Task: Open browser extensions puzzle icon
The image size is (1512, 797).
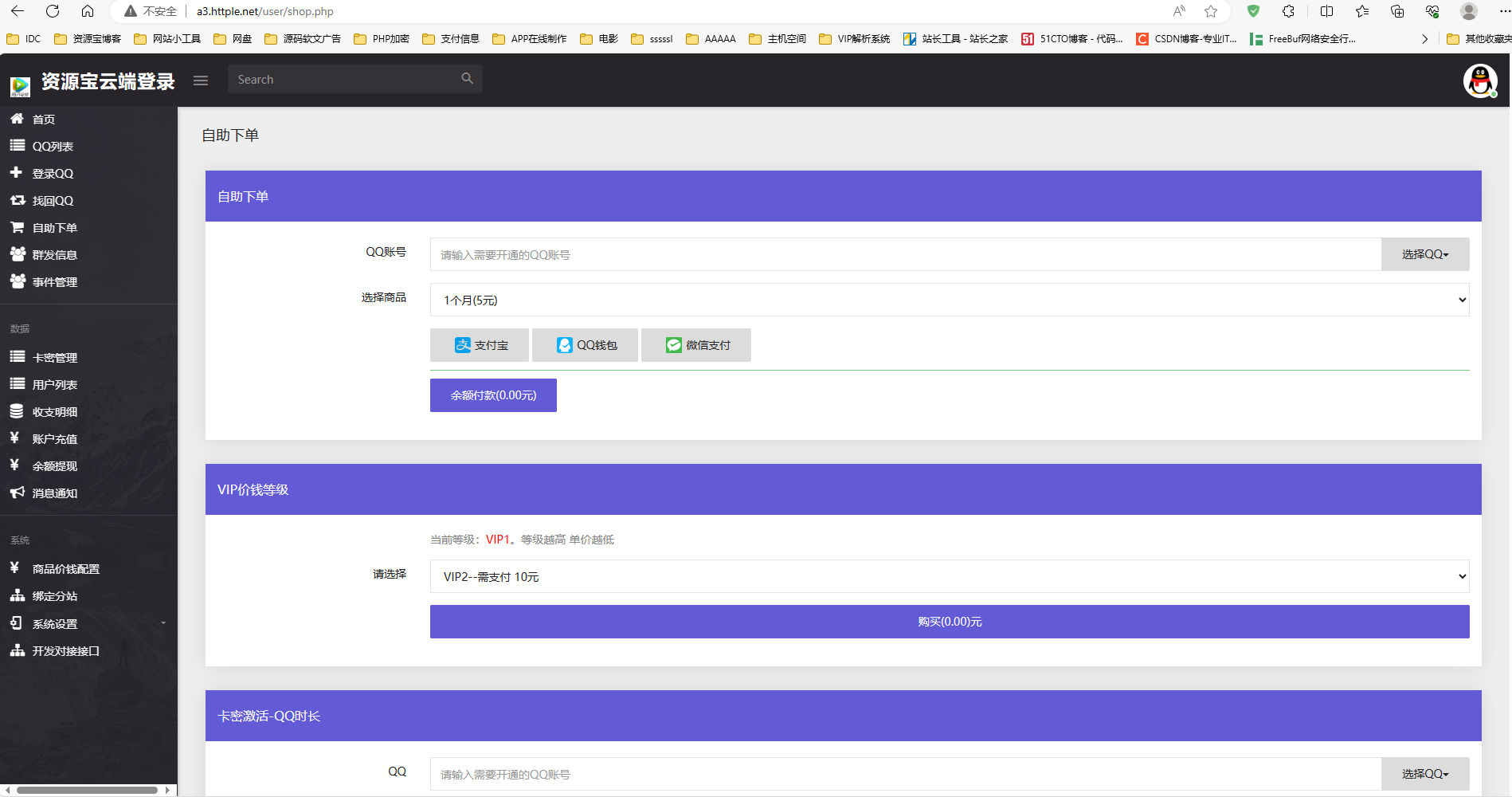Action: pyautogui.click(x=1288, y=11)
